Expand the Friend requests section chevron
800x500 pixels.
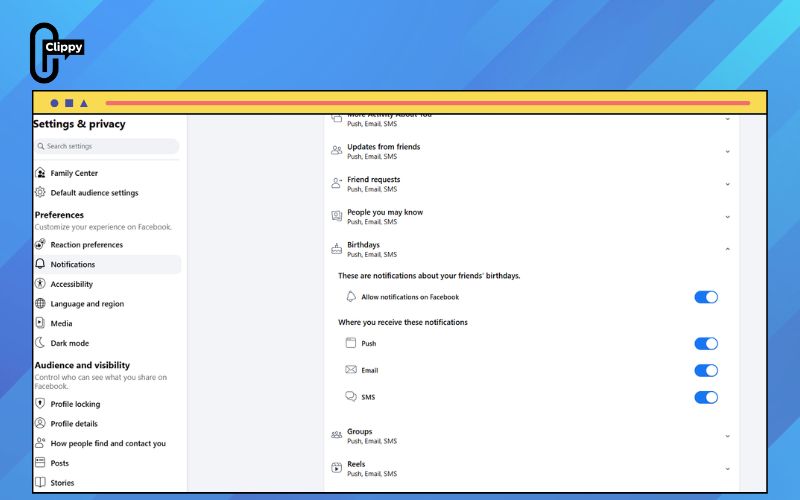pos(728,184)
